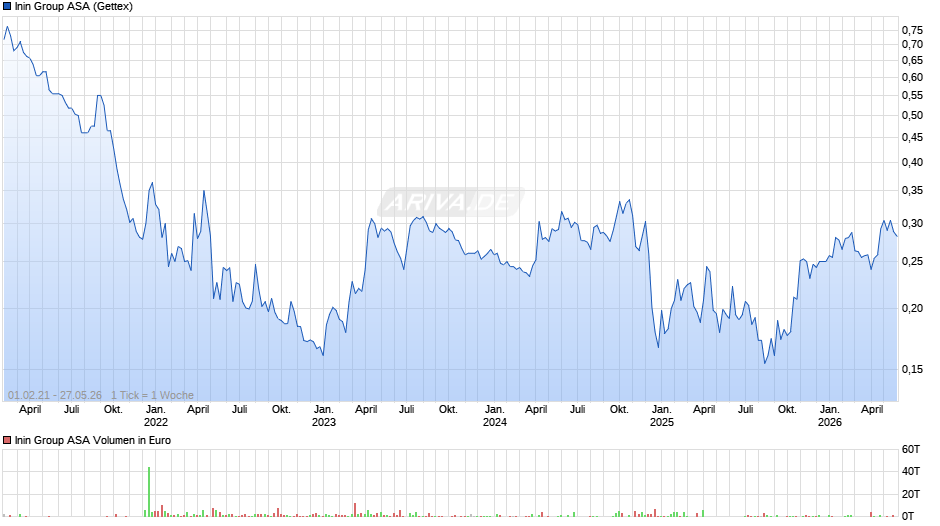This screenshot has height=526, width=940.
Task: Click the 2026 year label on time axis
Action: pos(830,422)
